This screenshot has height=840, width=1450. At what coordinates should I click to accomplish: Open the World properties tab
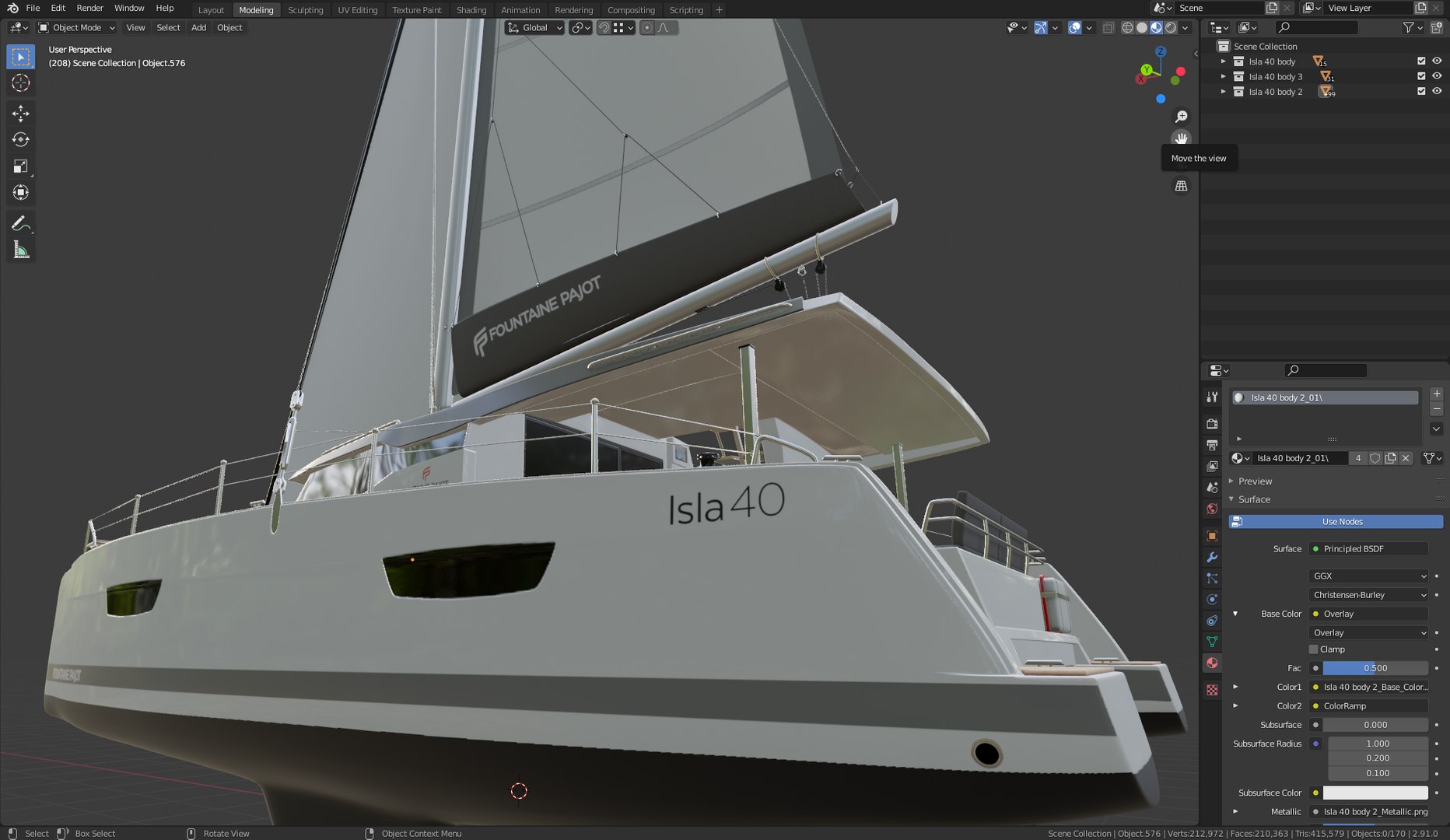pos(1212,509)
